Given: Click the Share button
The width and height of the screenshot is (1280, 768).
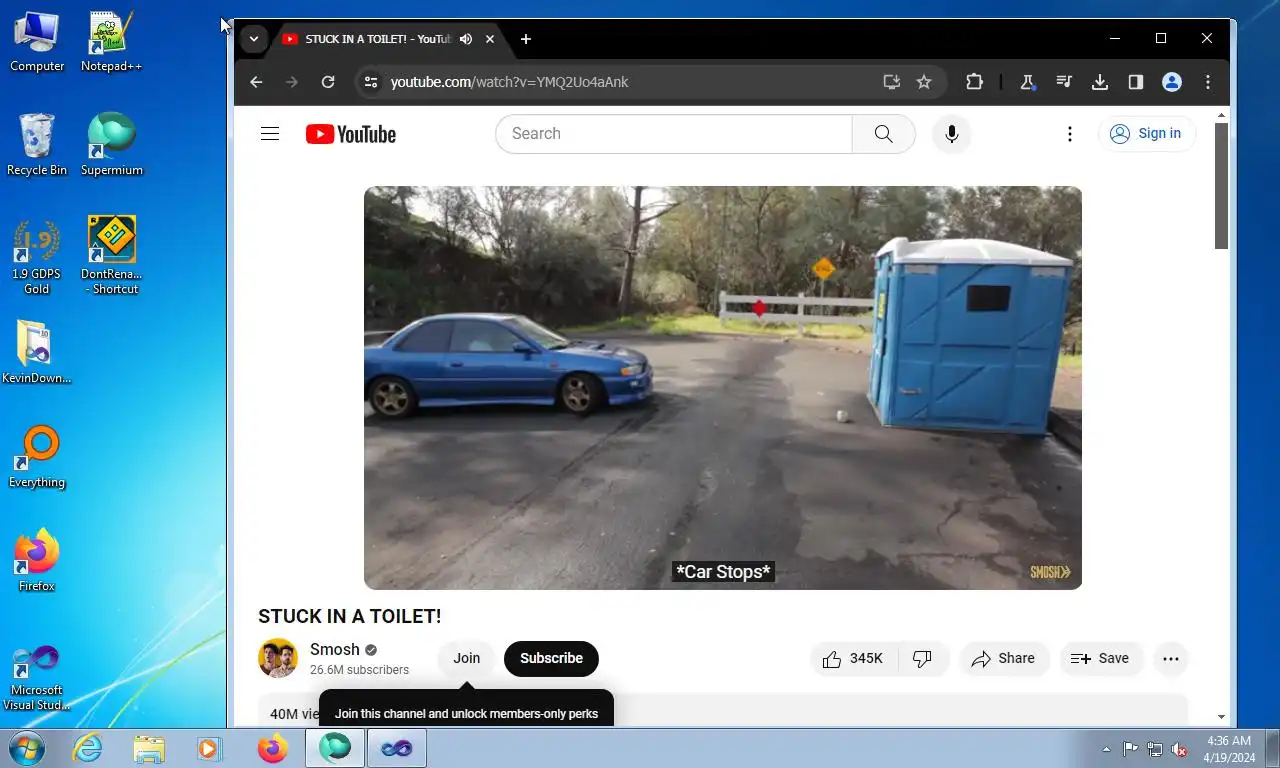Looking at the screenshot, I should [x=1004, y=658].
